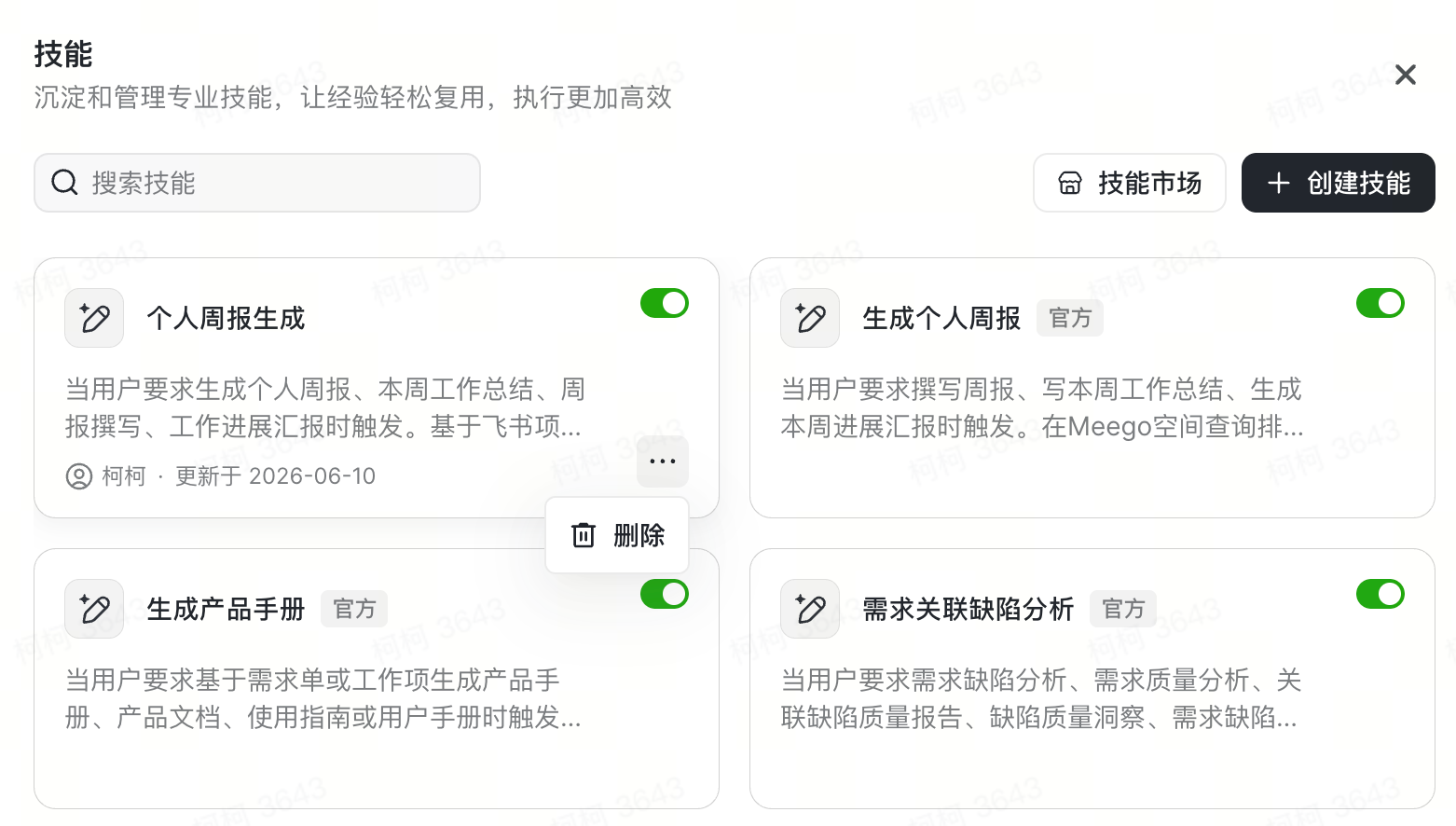Disable the 需求关联缺陷分析 toggle
This screenshot has width=1456, height=826.
[x=1380, y=594]
